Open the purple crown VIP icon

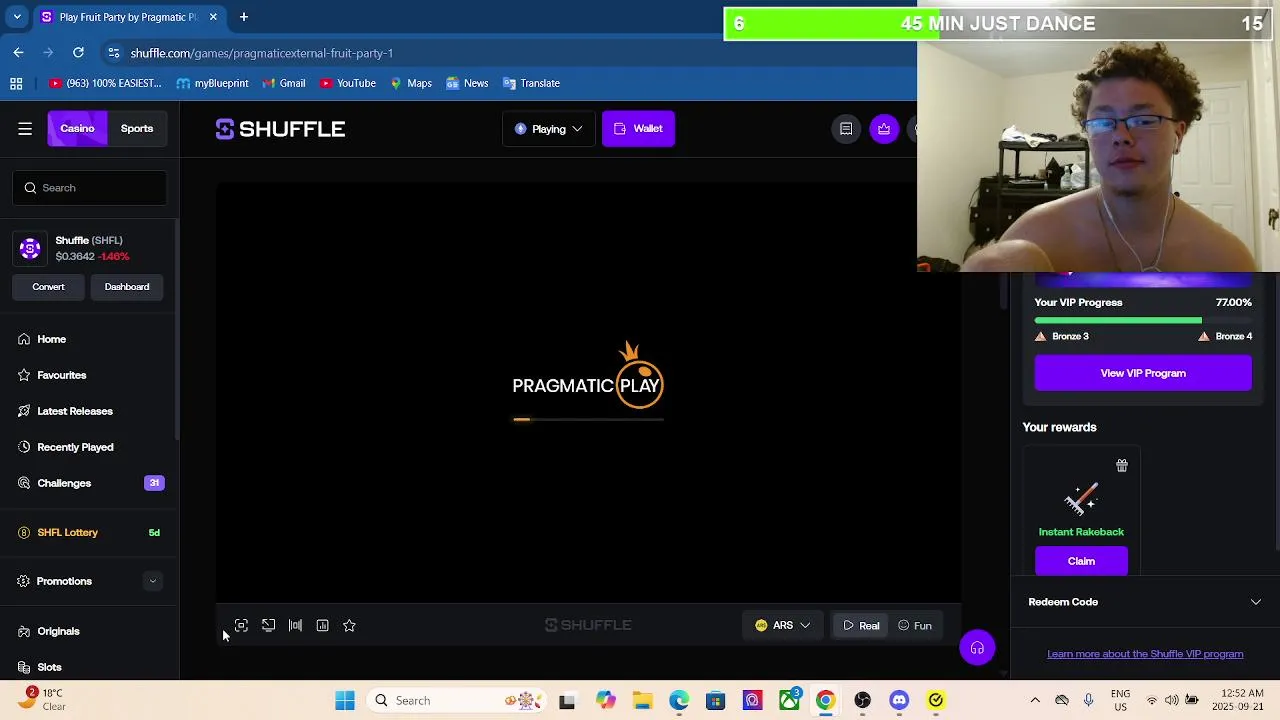[x=884, y=129]
